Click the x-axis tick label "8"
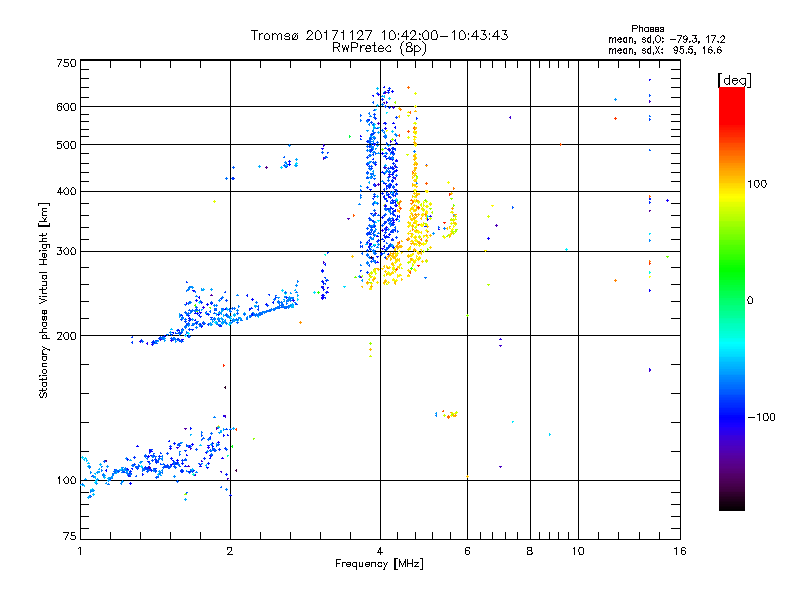 coord(530,551)
